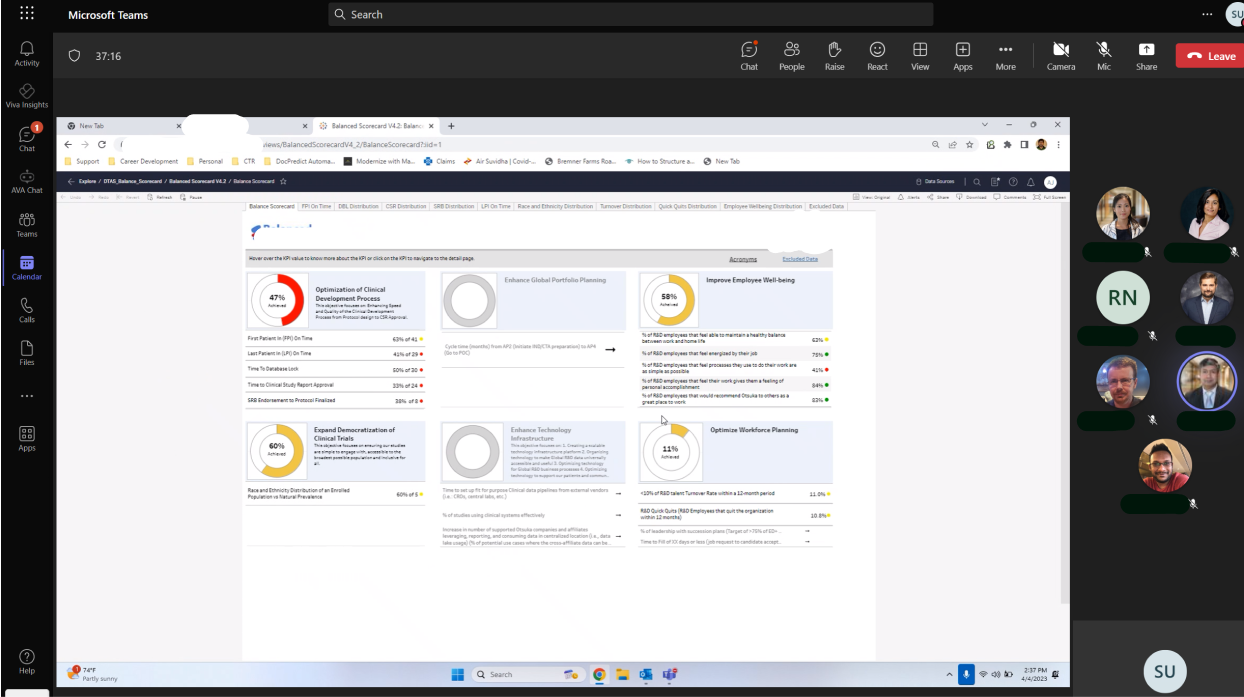Open the Files section in sidebar
Screen dimensions: 1244x697
click(27, 353)
